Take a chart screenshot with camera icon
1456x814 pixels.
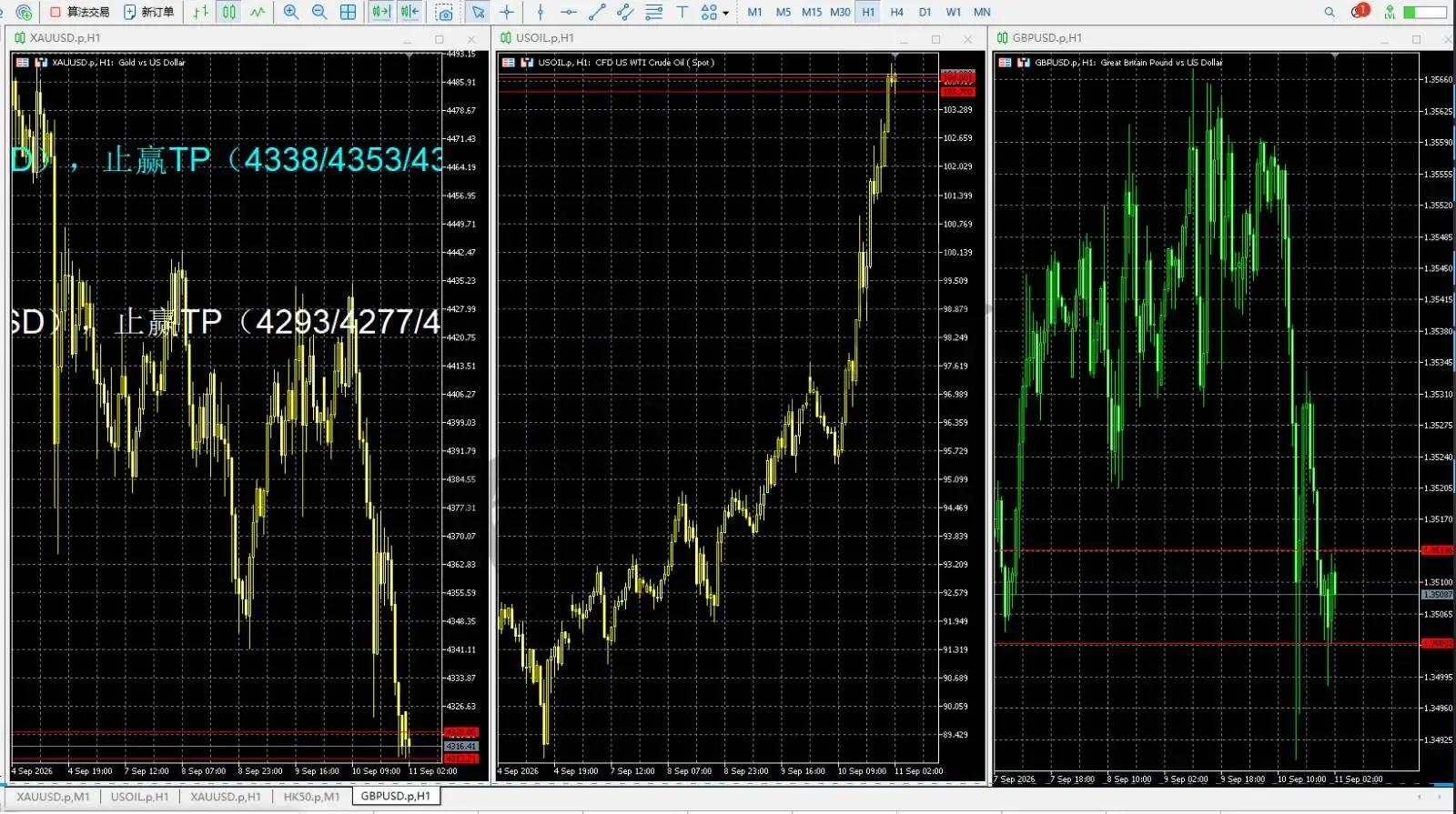[x=444, y=12]
